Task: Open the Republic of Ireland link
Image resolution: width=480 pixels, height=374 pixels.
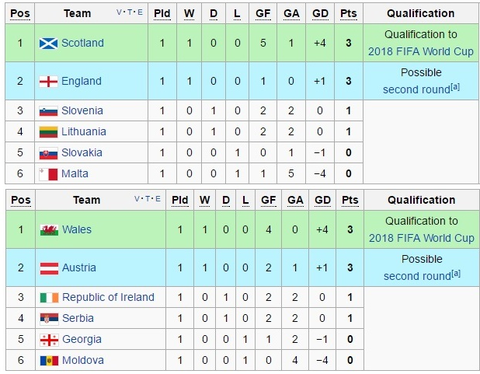Action: click(x=108, y=297)
